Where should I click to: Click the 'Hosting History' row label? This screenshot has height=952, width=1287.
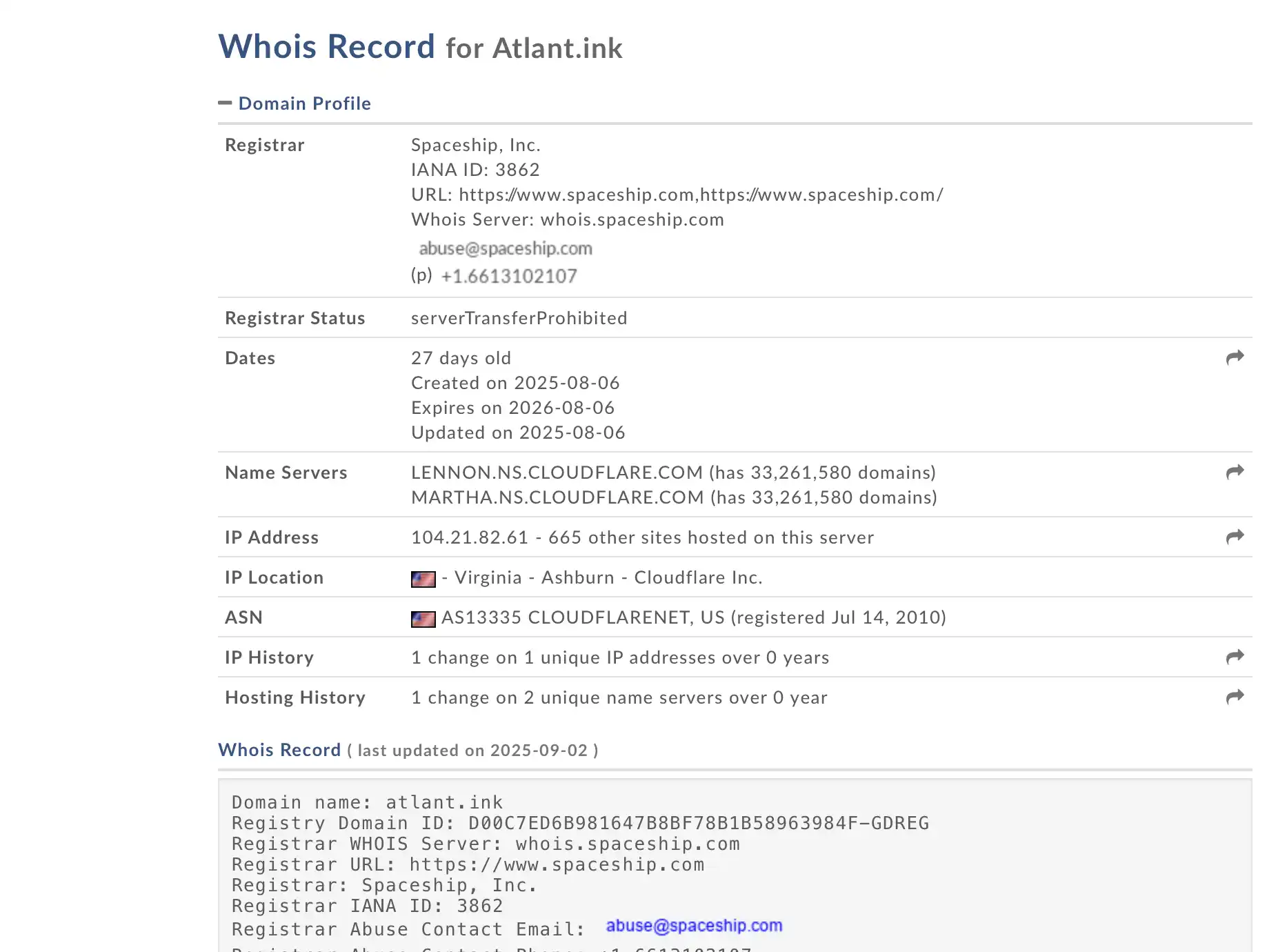(295, 697)
